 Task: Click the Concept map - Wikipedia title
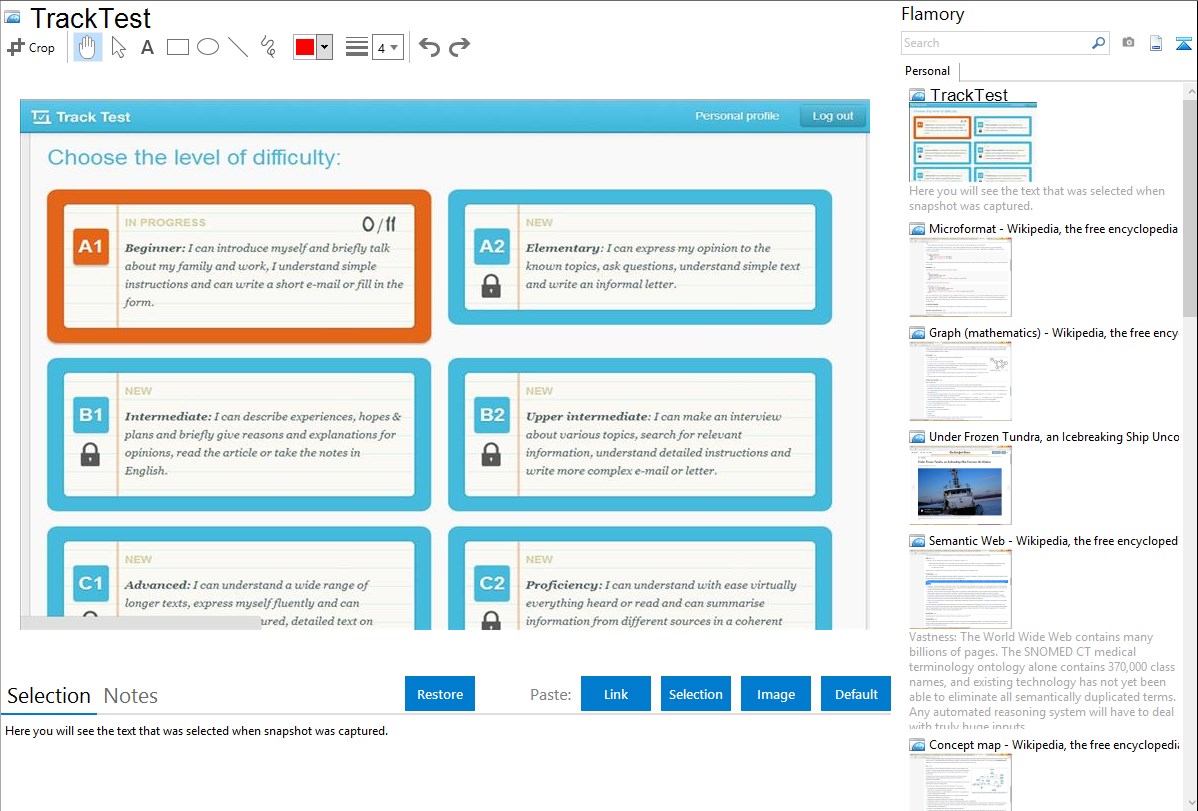coord(1053,744)
